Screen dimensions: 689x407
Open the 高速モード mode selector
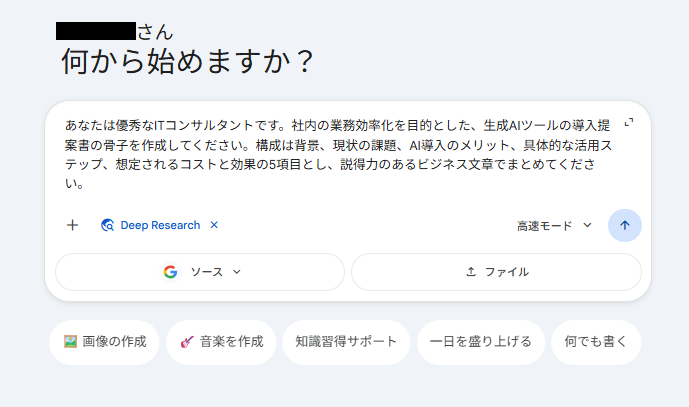click(x=545, y=226)
